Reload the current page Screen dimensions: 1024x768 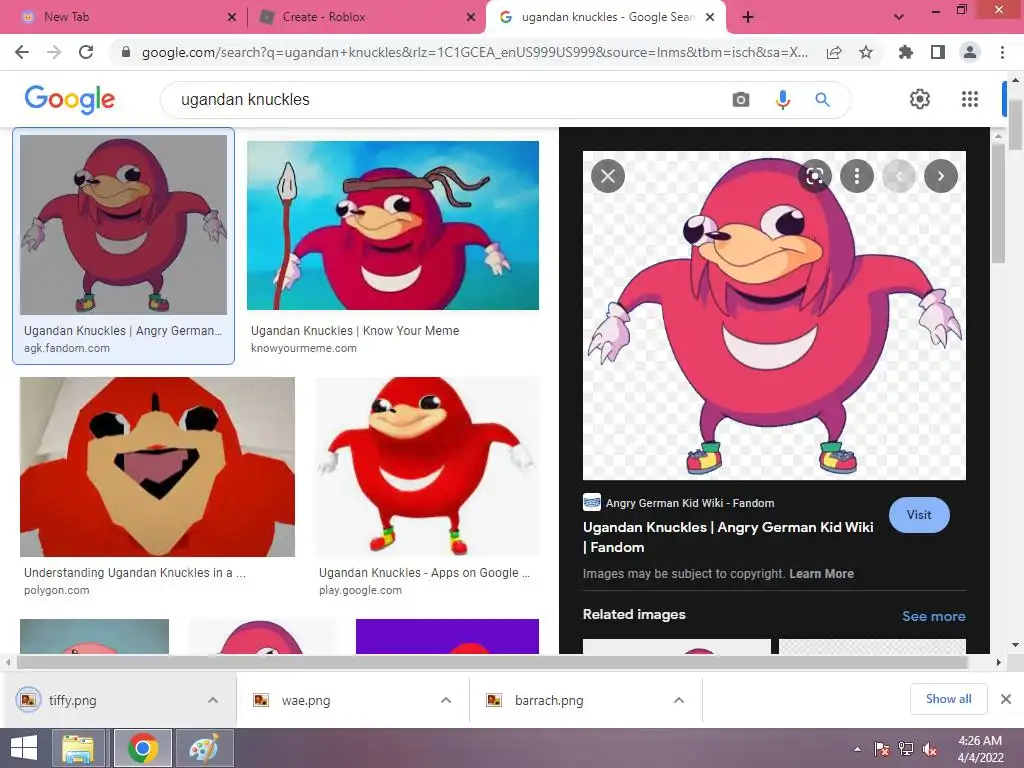click(86, 52)
